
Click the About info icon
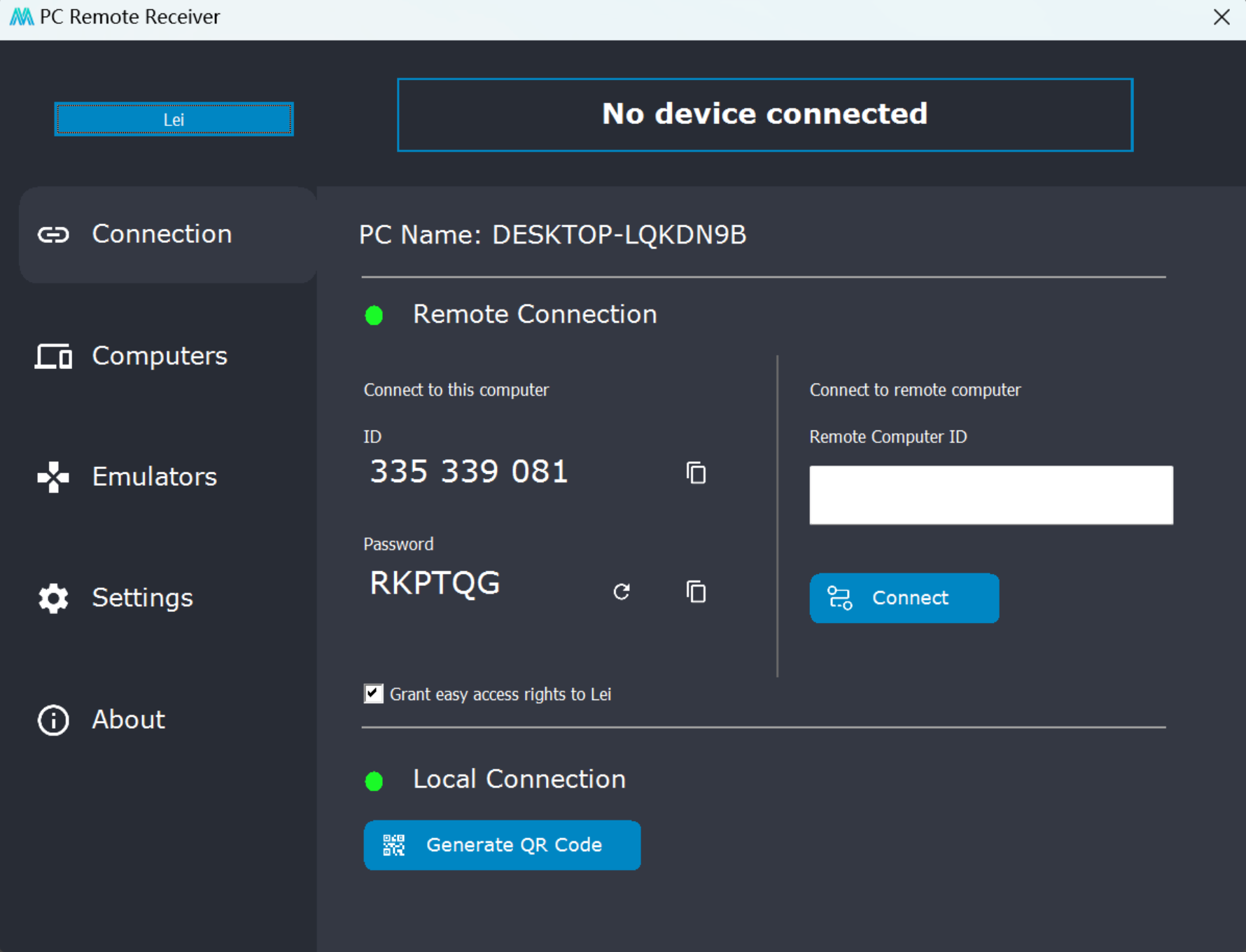click(52, 720)
